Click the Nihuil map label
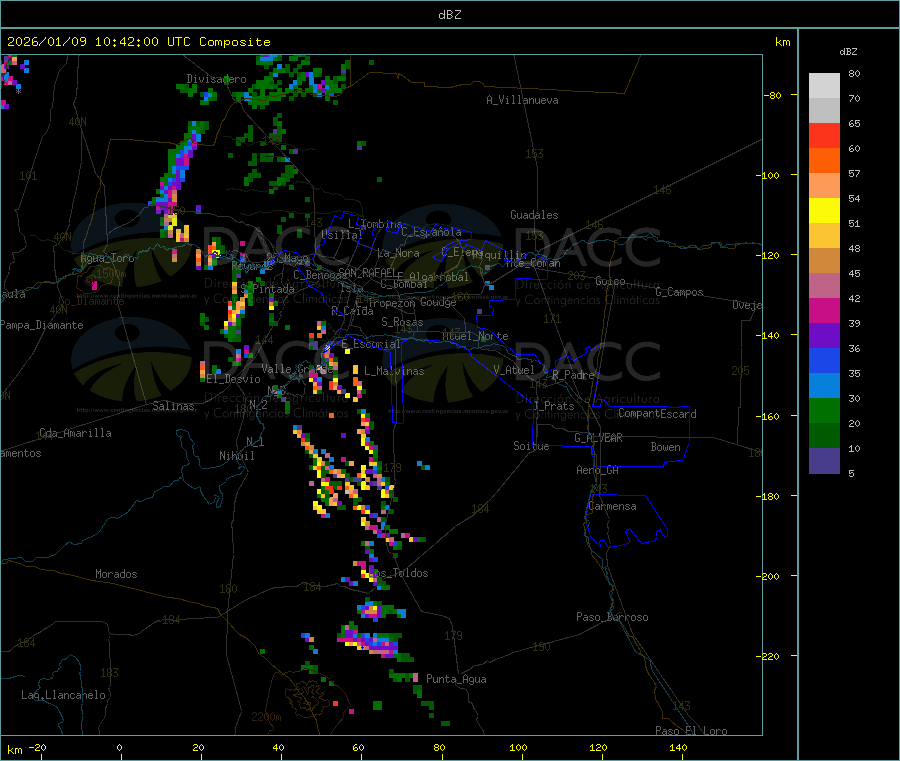The height and width of the screenshot is (761, 900). [x=237, y=456]
